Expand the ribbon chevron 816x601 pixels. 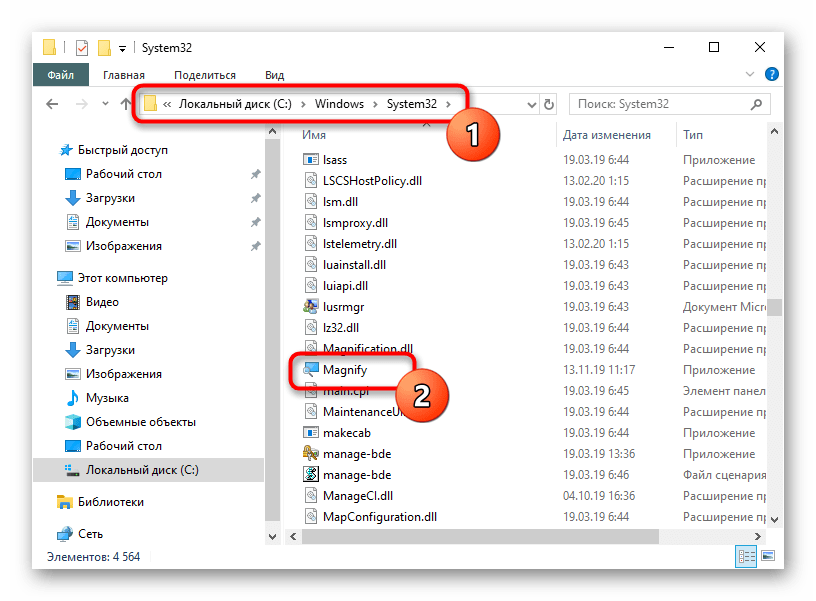750,74
